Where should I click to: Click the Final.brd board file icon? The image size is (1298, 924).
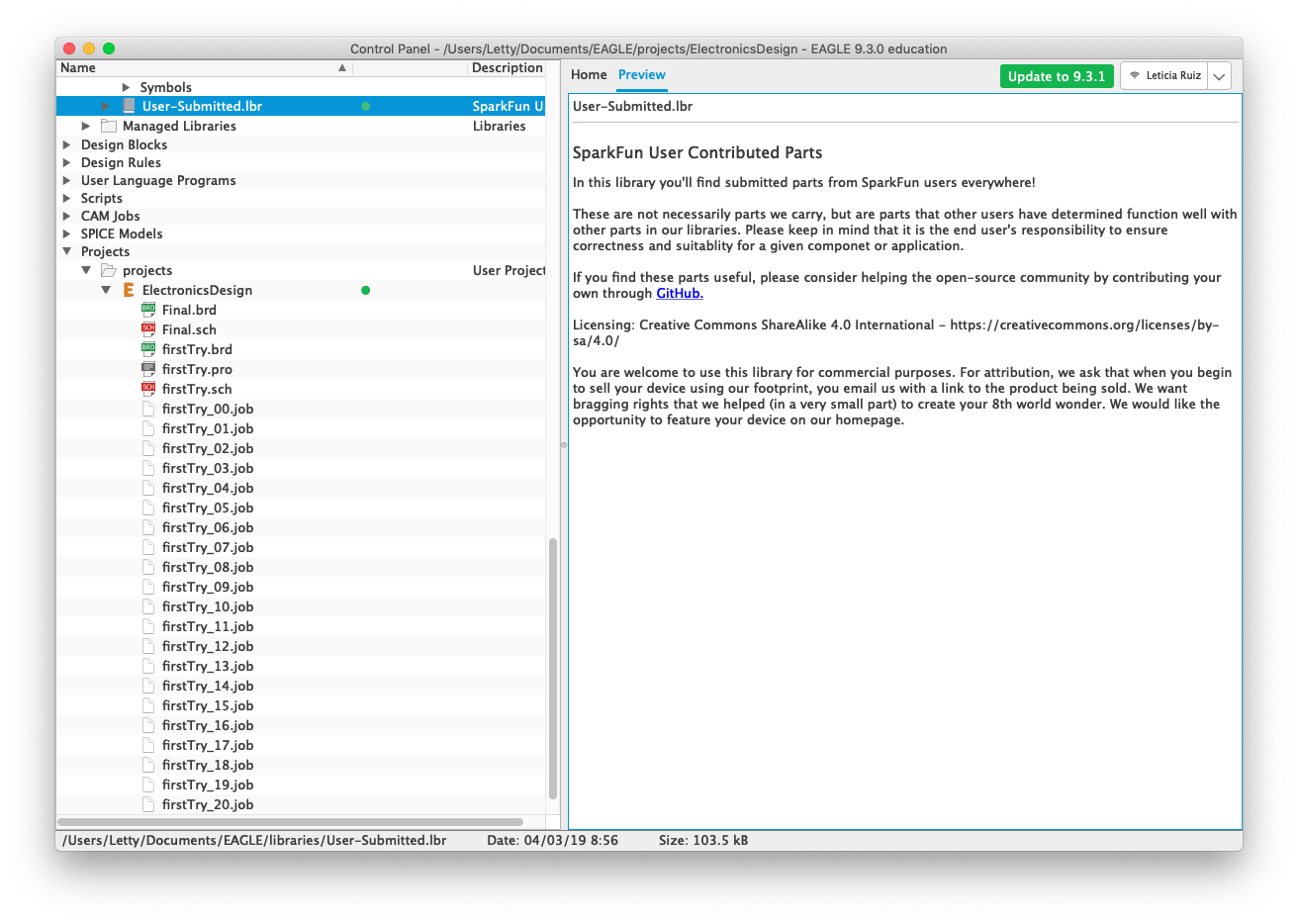(x=148, y=310)
